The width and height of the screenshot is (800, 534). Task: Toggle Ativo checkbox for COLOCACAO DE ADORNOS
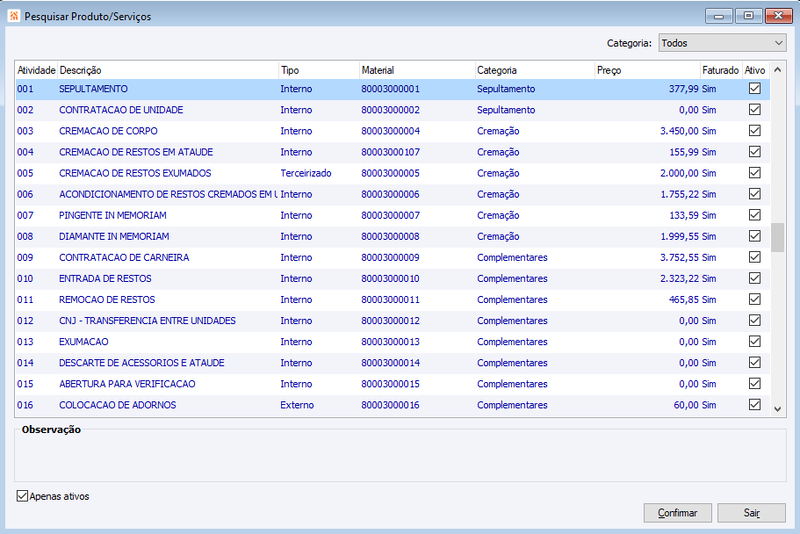[755, 405]
